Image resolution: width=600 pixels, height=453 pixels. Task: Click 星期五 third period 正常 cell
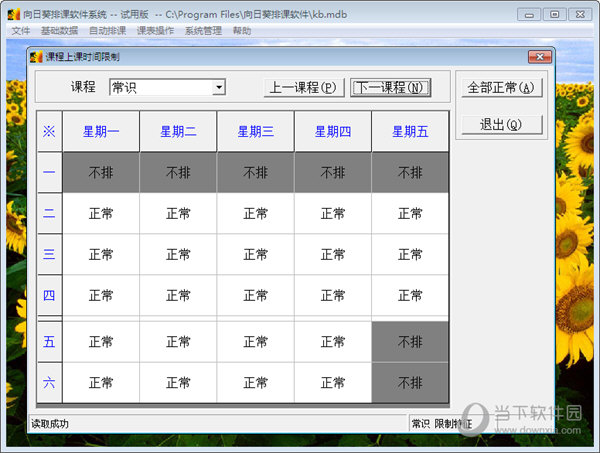(x=410, y=254)
